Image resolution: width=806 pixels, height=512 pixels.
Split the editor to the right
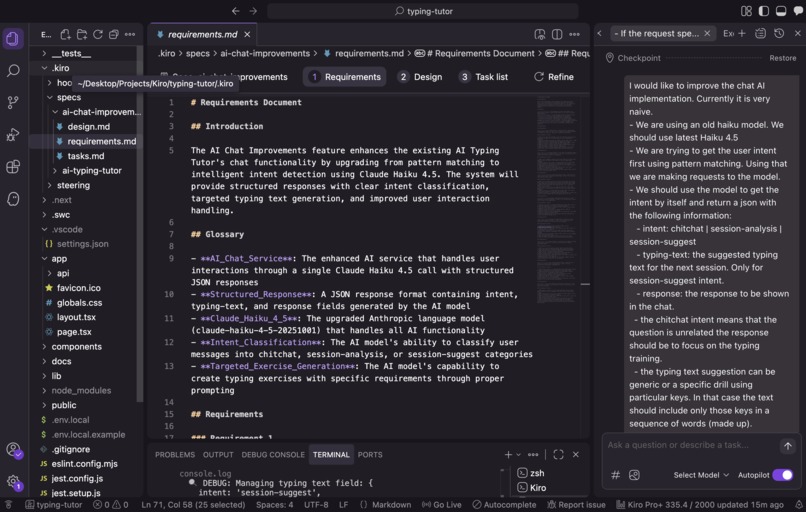(557, 34)
